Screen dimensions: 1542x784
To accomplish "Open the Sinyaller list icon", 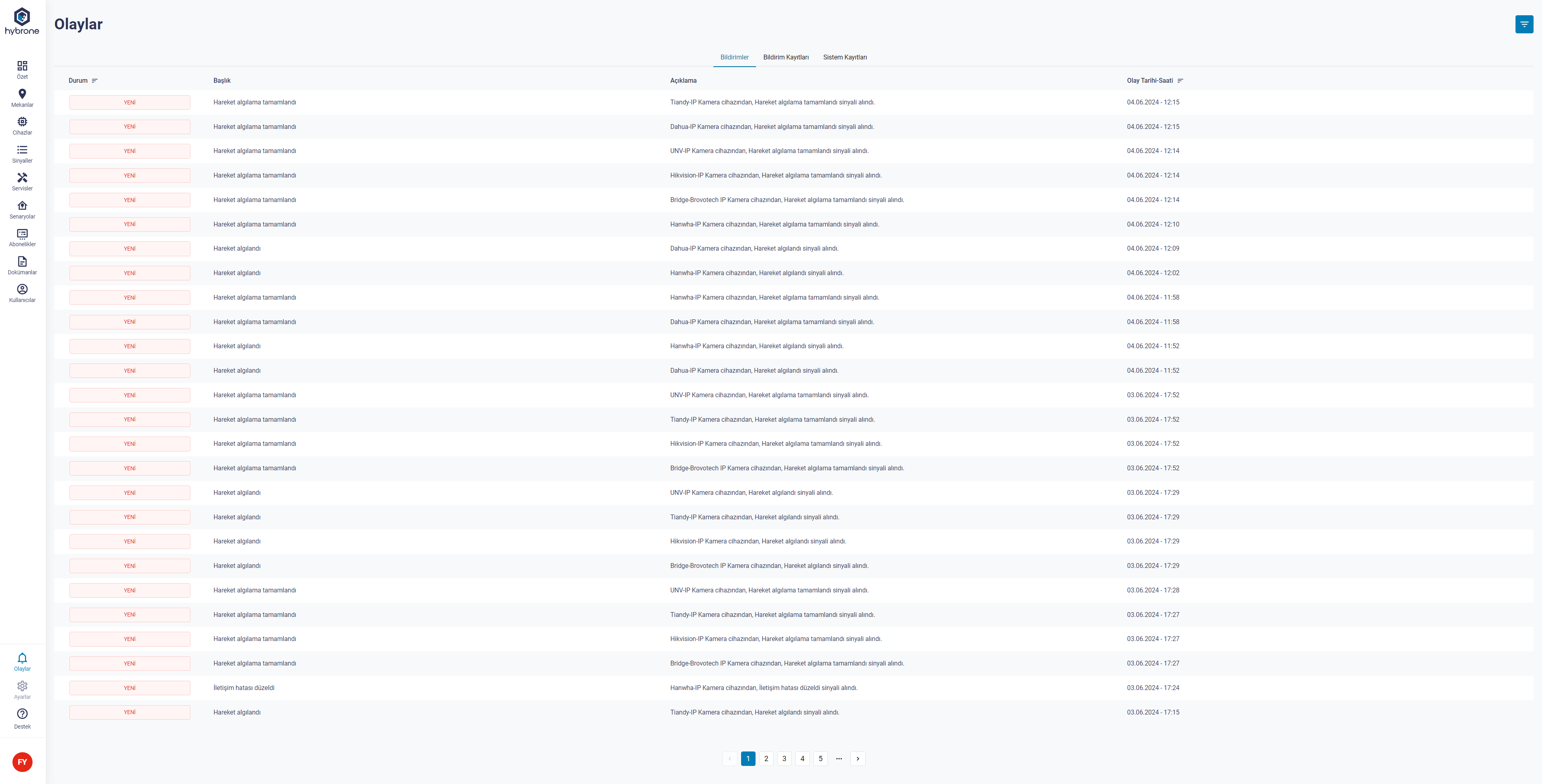I will pyautogui.click(x=22, y=150).
